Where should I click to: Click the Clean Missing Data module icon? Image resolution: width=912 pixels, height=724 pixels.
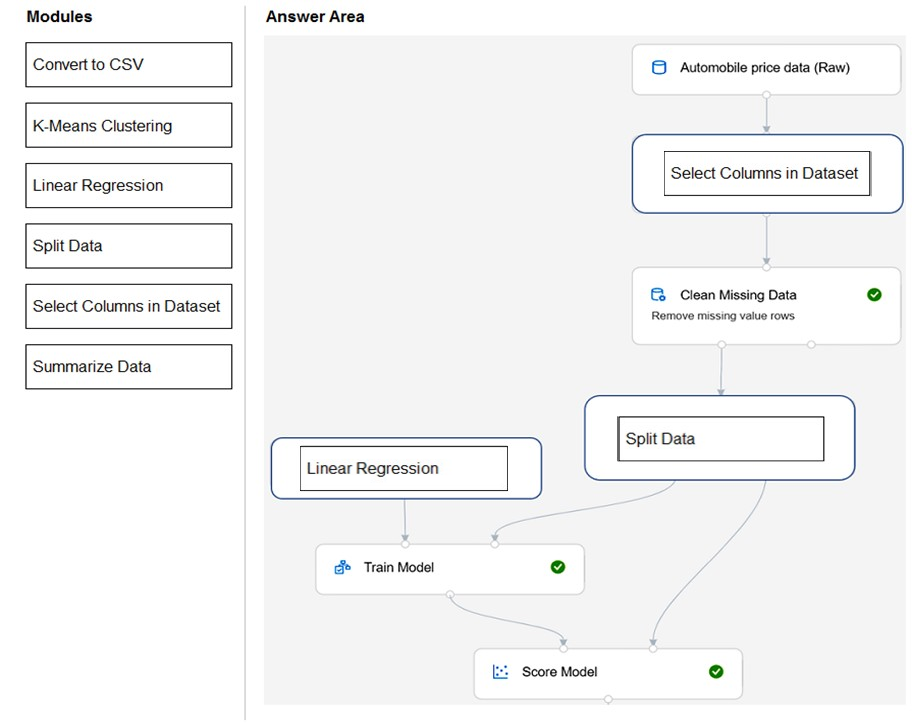point(658,295)
